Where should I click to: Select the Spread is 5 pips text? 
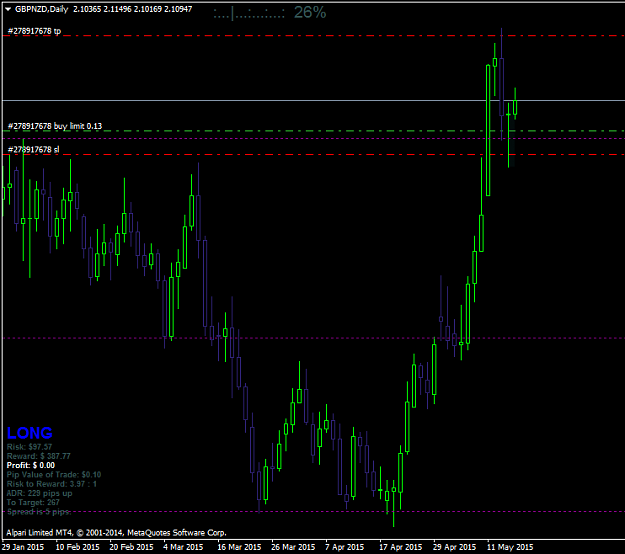tap(39, 511)
